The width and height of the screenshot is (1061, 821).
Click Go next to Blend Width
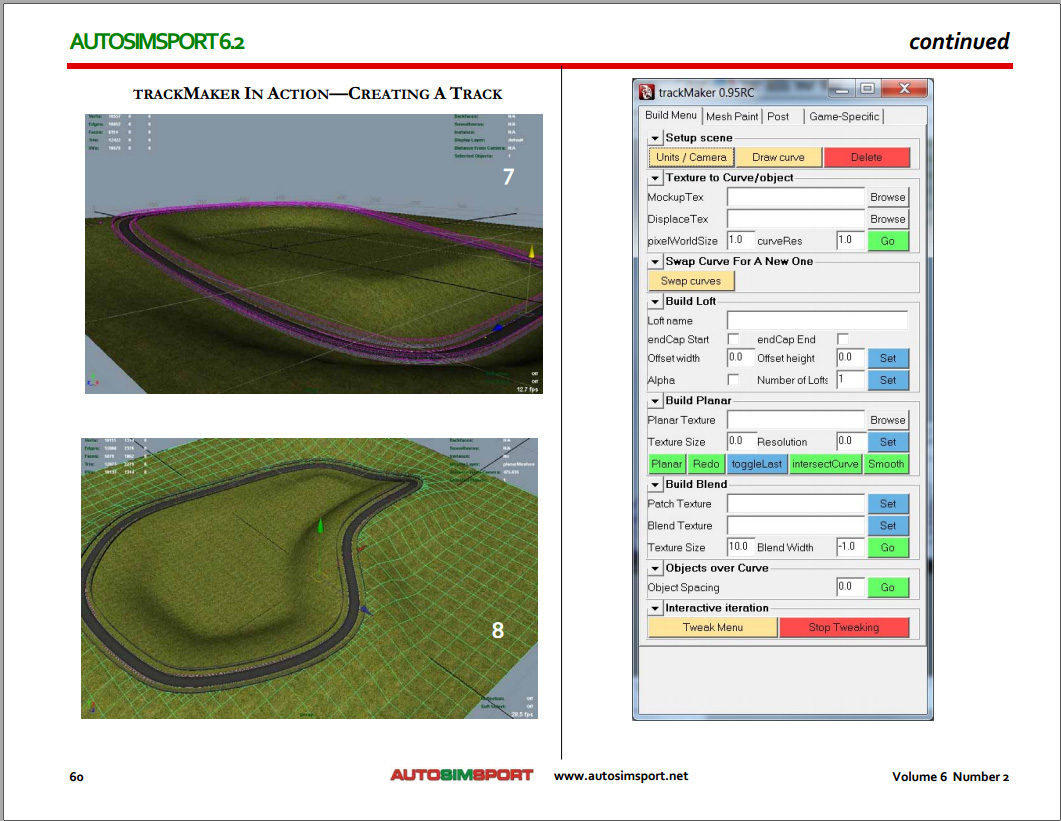pyautogui.click(x=888, y=548)
